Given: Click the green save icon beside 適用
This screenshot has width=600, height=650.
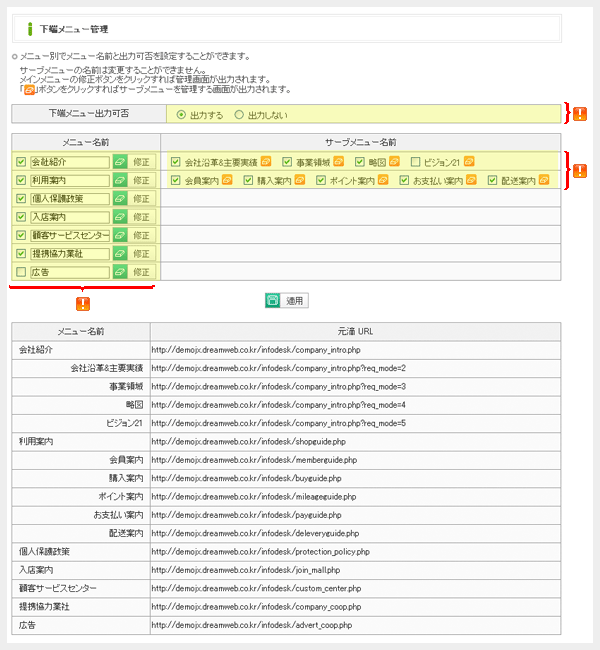Looking at the screenshot, I should pyautogui.click(x=271, y=300).
